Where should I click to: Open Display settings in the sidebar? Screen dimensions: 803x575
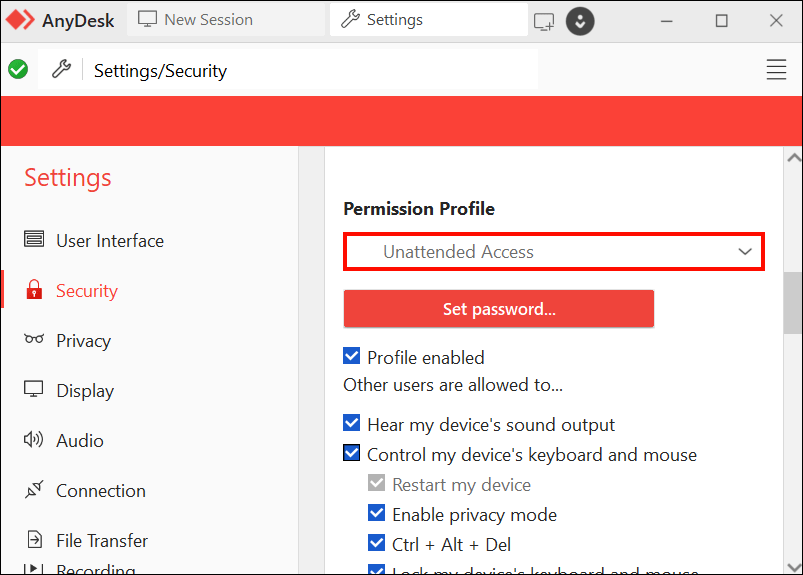click(x=85, y=391)
